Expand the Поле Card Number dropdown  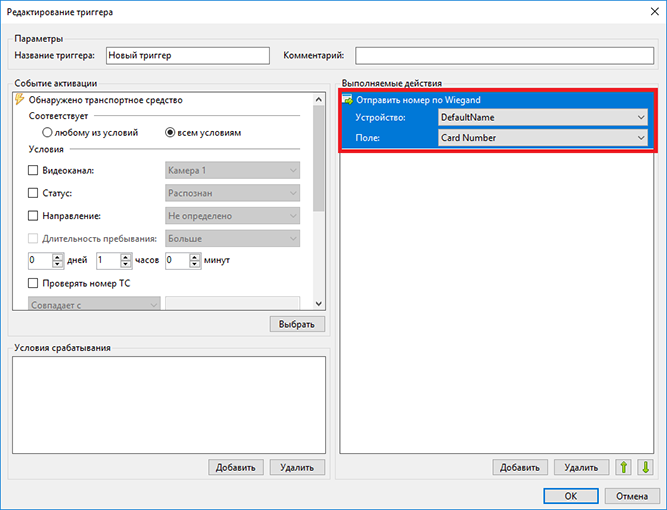pos(542,138)
